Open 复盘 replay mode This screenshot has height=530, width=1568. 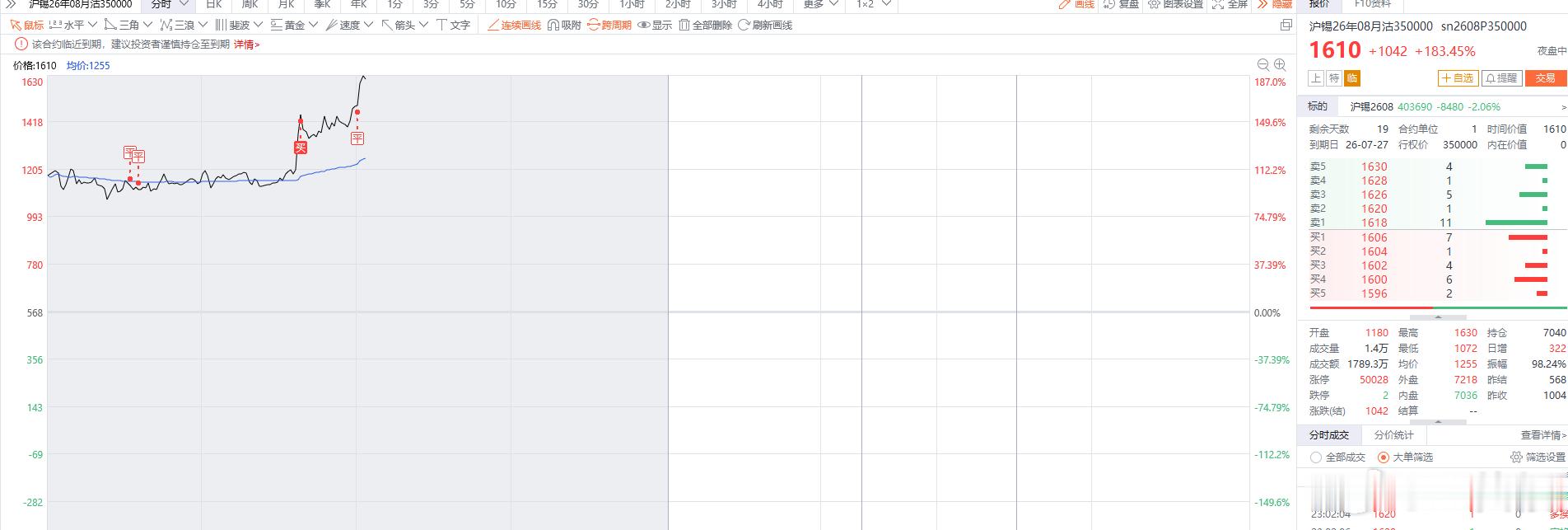1122,4
